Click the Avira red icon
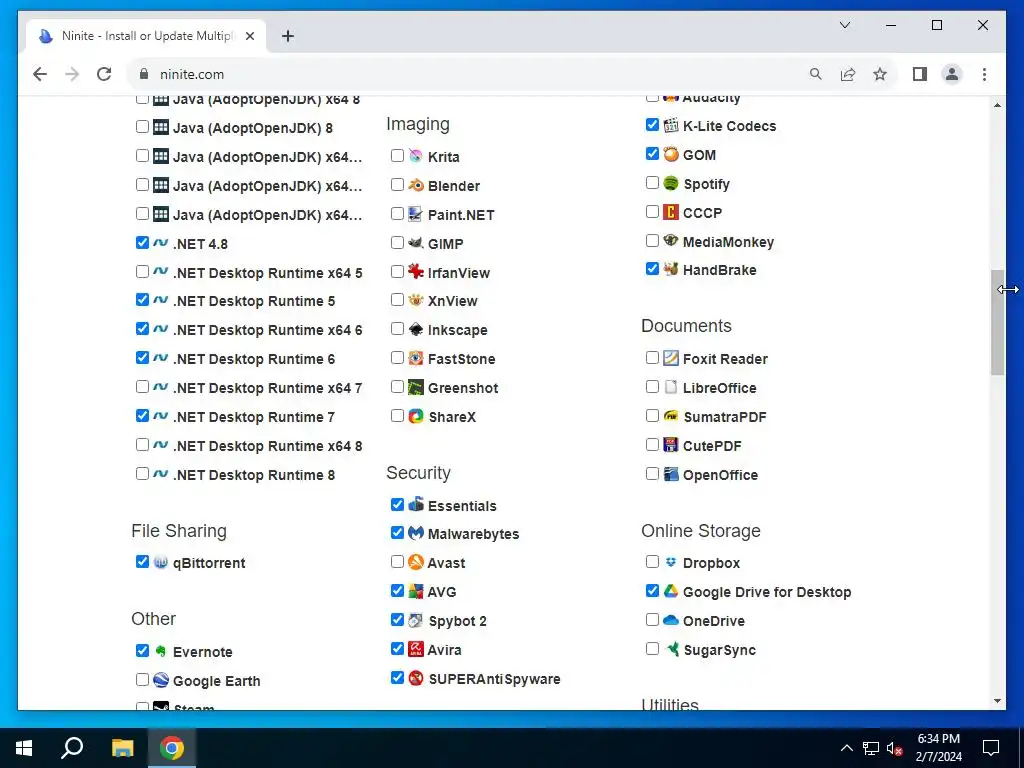1024x768 pixels. click(415, 648)
